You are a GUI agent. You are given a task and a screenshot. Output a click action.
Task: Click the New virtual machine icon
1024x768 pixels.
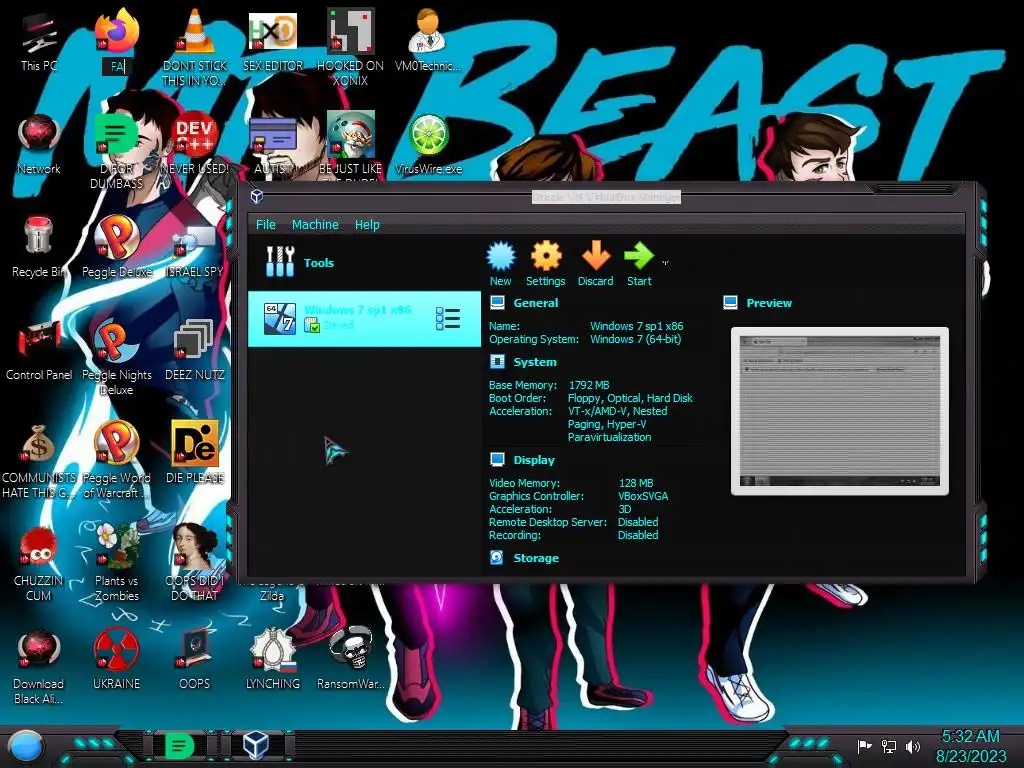pos(501,263)
